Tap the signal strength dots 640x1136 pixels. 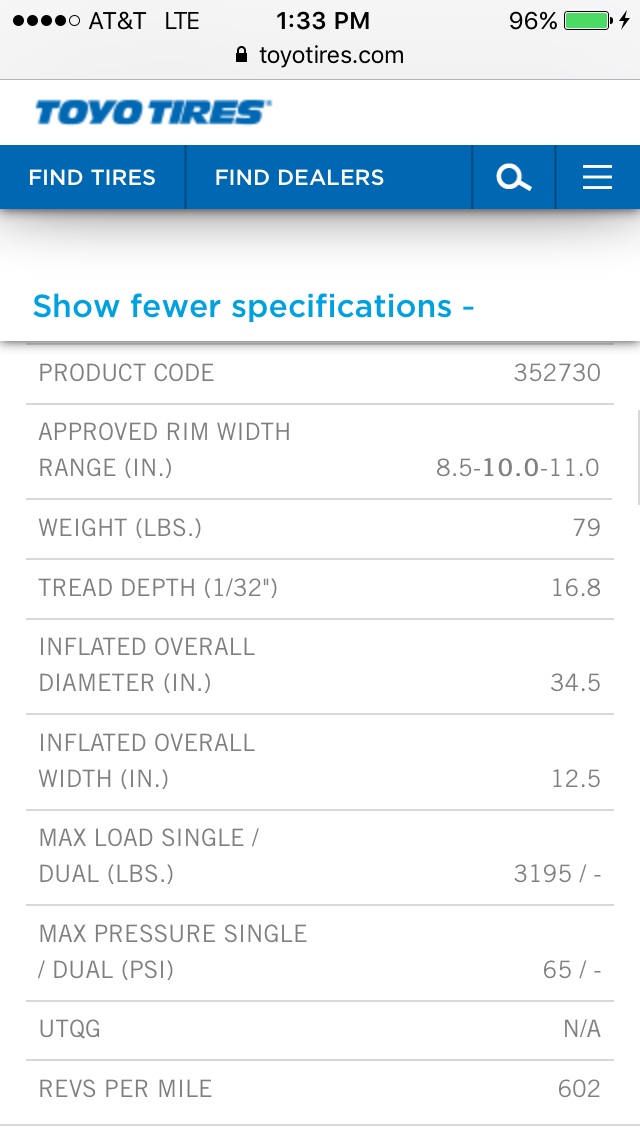(x=46, y=21)
